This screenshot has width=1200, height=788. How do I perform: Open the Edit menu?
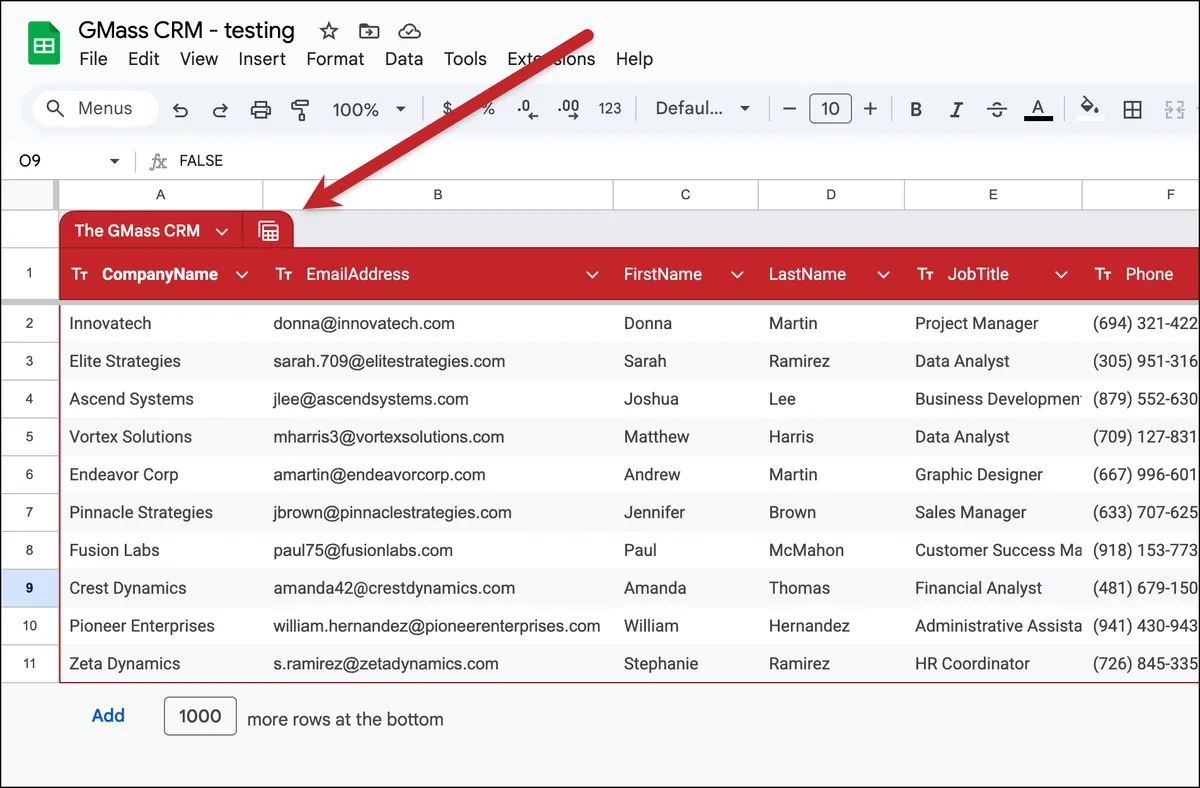pyautogui.click(x=143, y=59)
